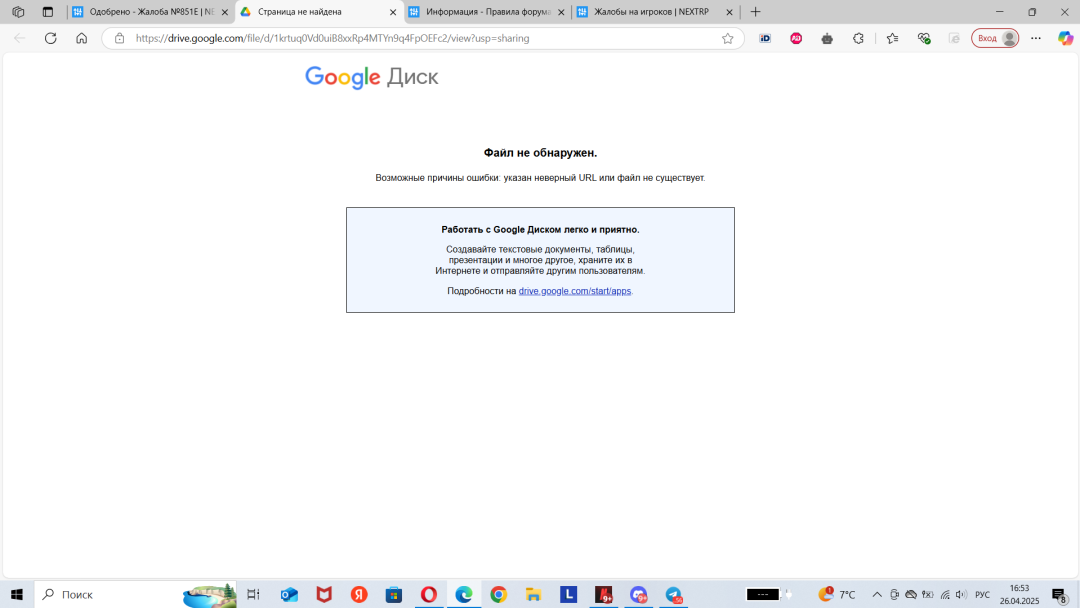The image size is (1080, 608).
Task: Click the back navigation arrow
Action: click(x=20, y=39)
